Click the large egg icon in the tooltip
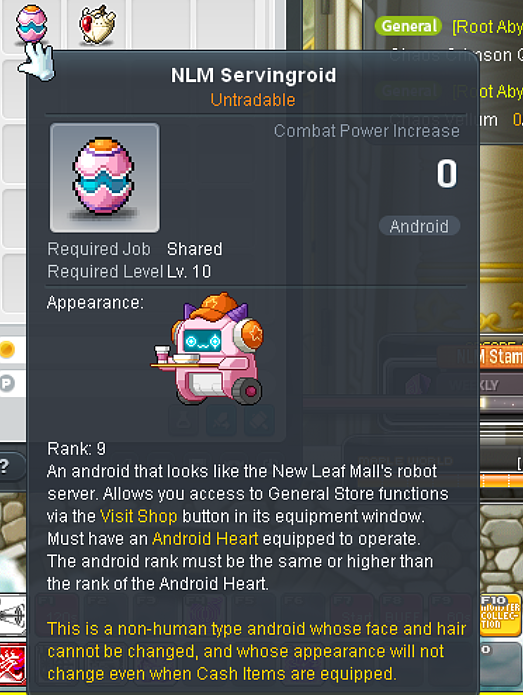This screenshot has height=695, width=523. coord(105,178)
